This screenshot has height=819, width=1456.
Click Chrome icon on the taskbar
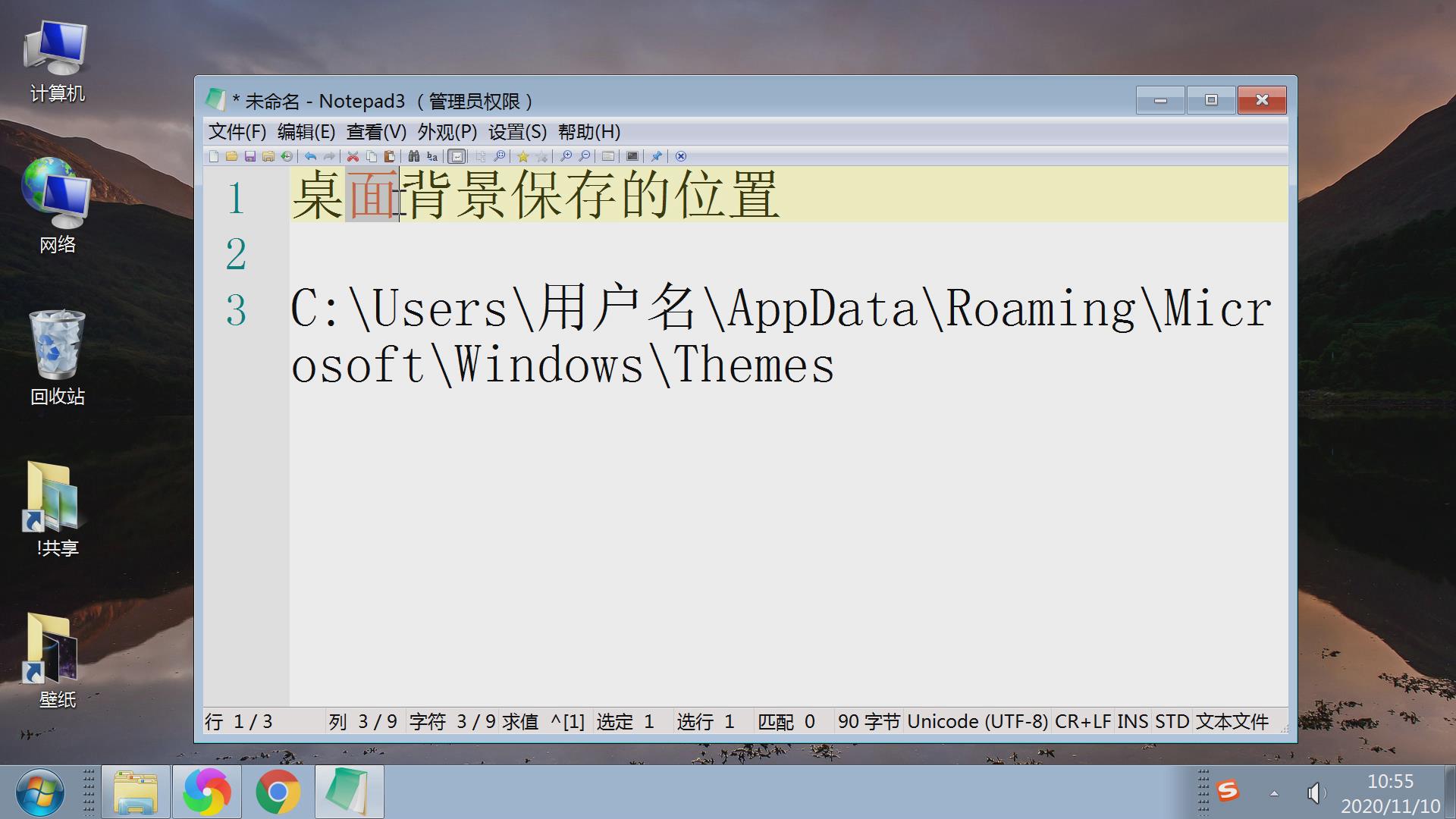278,792
